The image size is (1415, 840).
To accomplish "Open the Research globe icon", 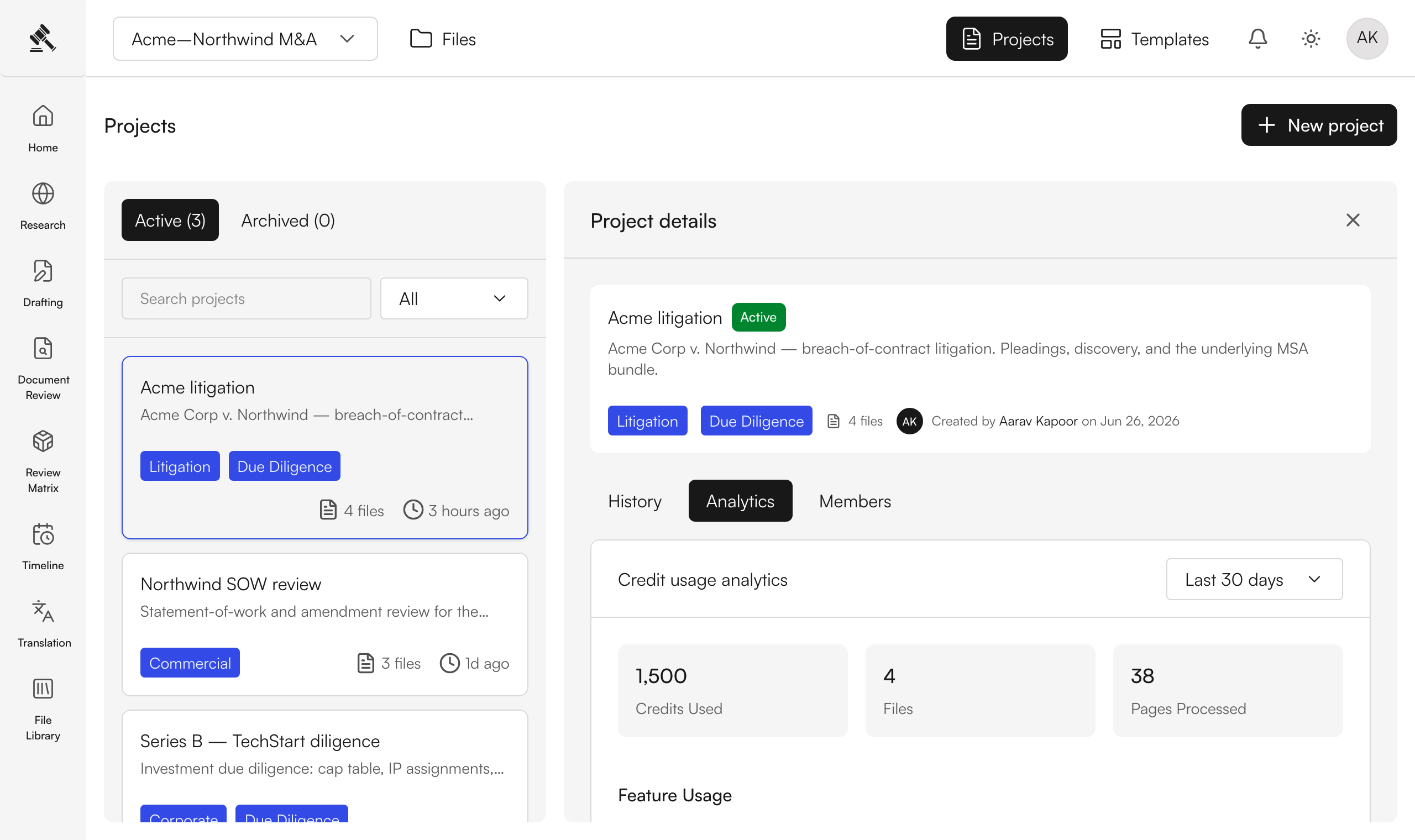I will (x=43, y=193).
